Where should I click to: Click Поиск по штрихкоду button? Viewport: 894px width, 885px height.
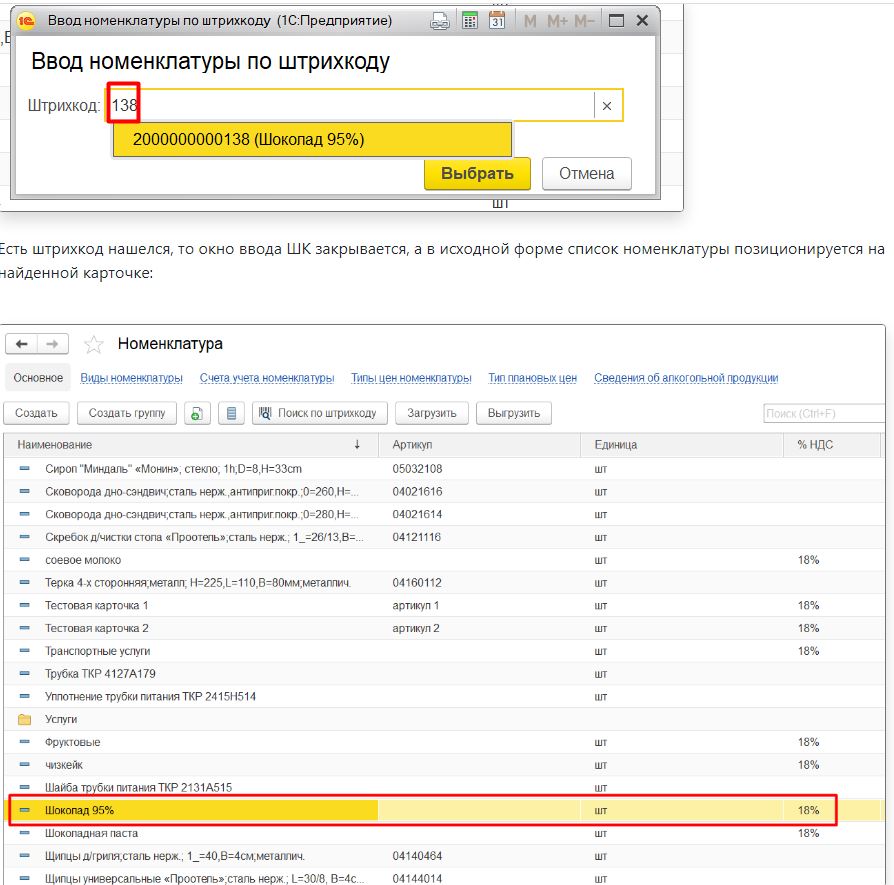coord(319,413)
